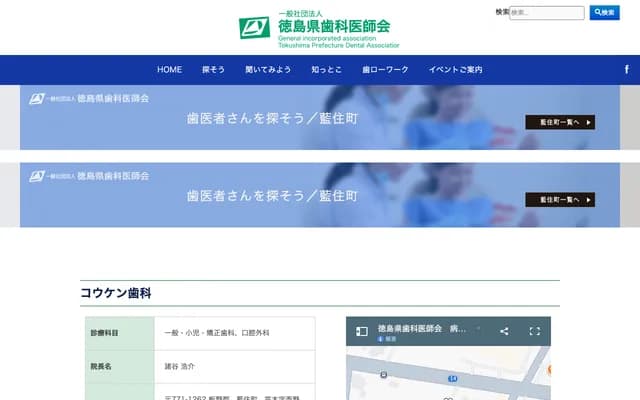Focus the 検索 search input field
The image size is (640, 400).
click(547, 13)
